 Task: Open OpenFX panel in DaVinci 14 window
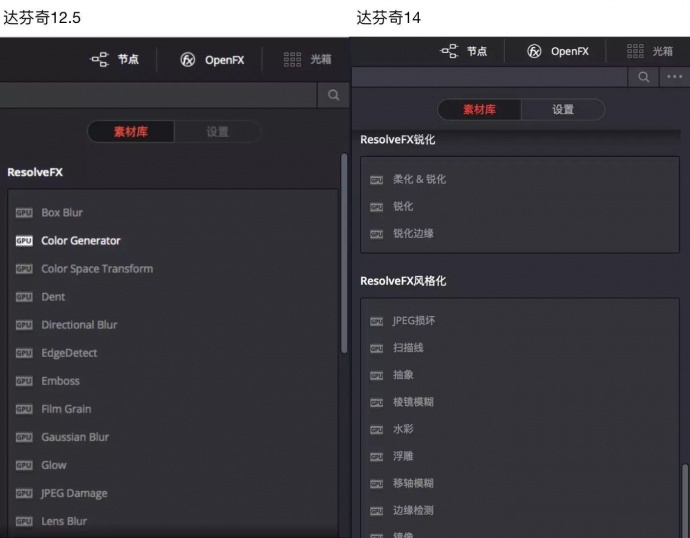pyautogui.click(x=558, y=51)
